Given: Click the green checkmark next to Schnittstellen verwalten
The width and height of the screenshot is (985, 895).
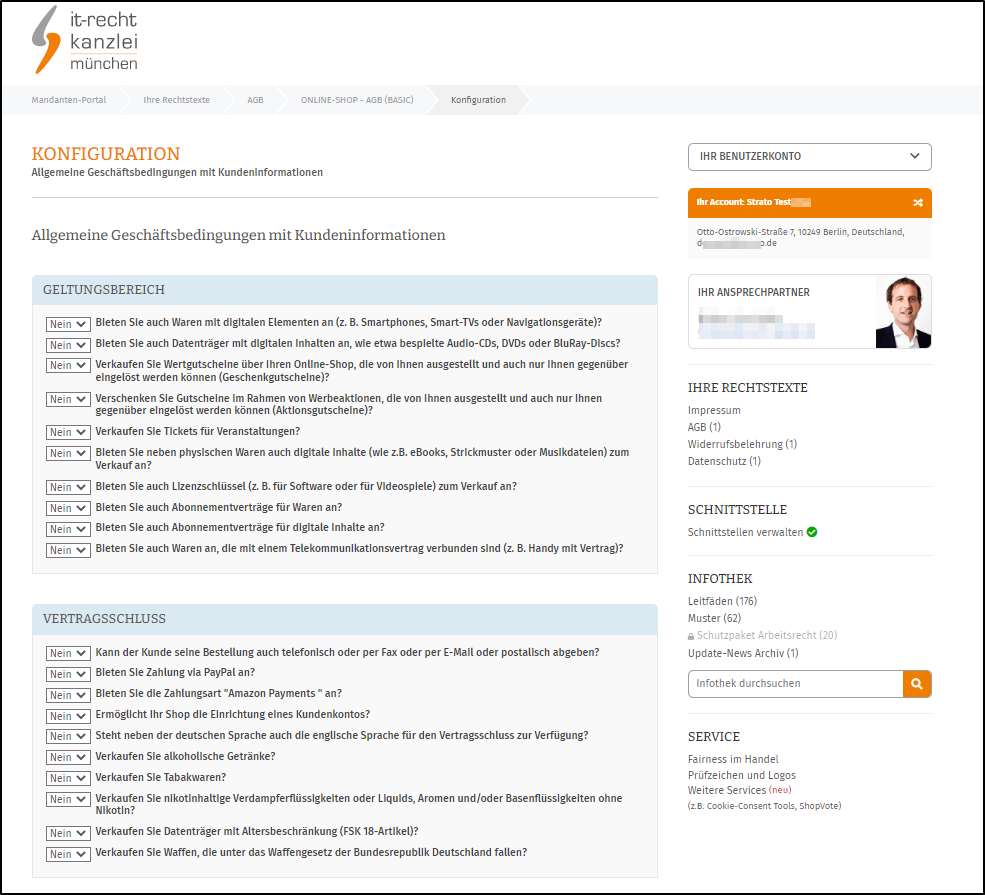Looking at the screenshot, I should 812,532.
